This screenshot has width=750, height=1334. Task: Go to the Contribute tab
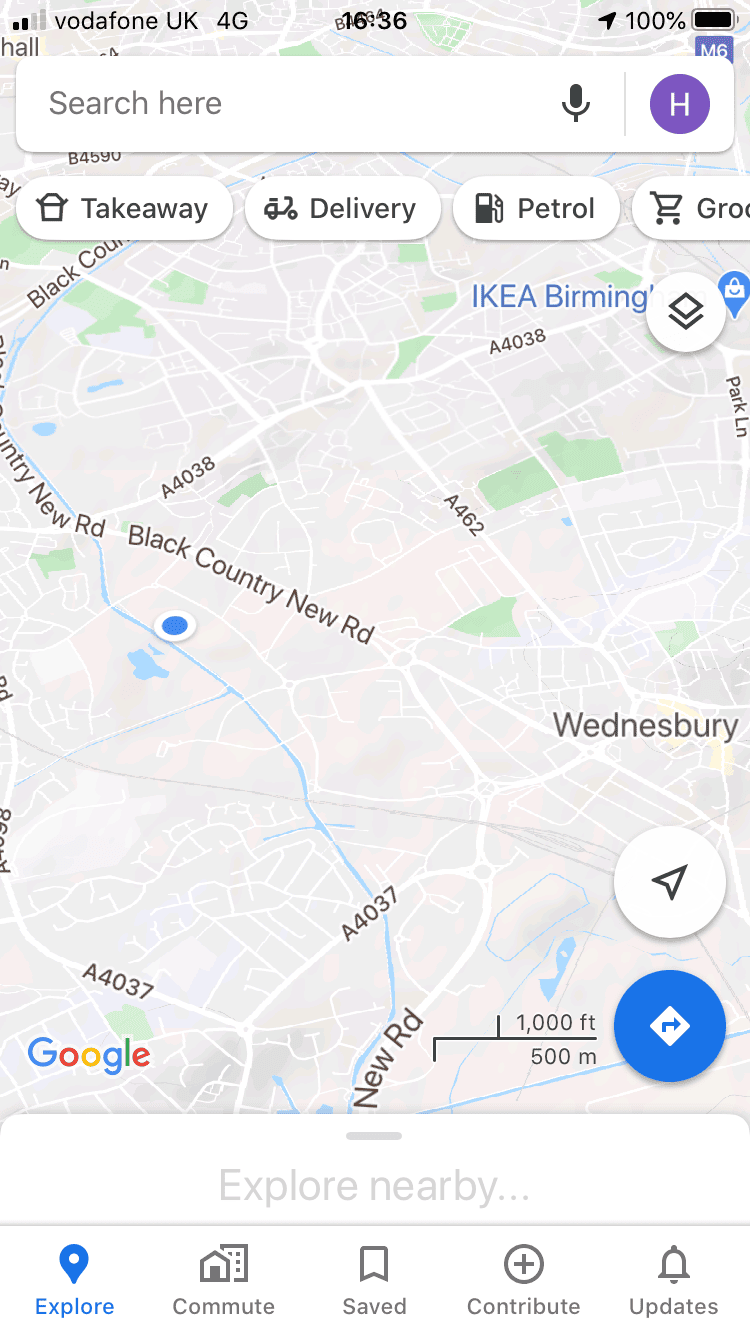pos(524,1280)
